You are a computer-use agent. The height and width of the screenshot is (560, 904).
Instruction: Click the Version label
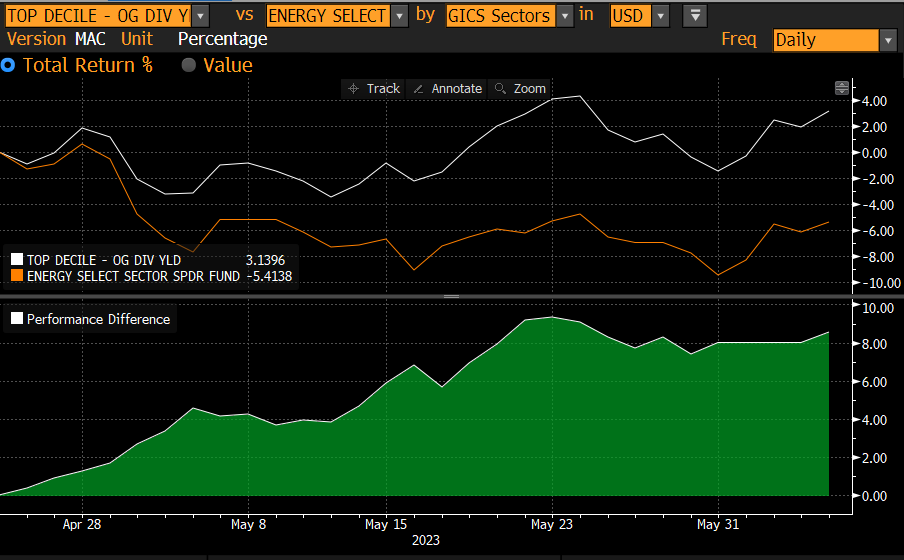point(36,39)
